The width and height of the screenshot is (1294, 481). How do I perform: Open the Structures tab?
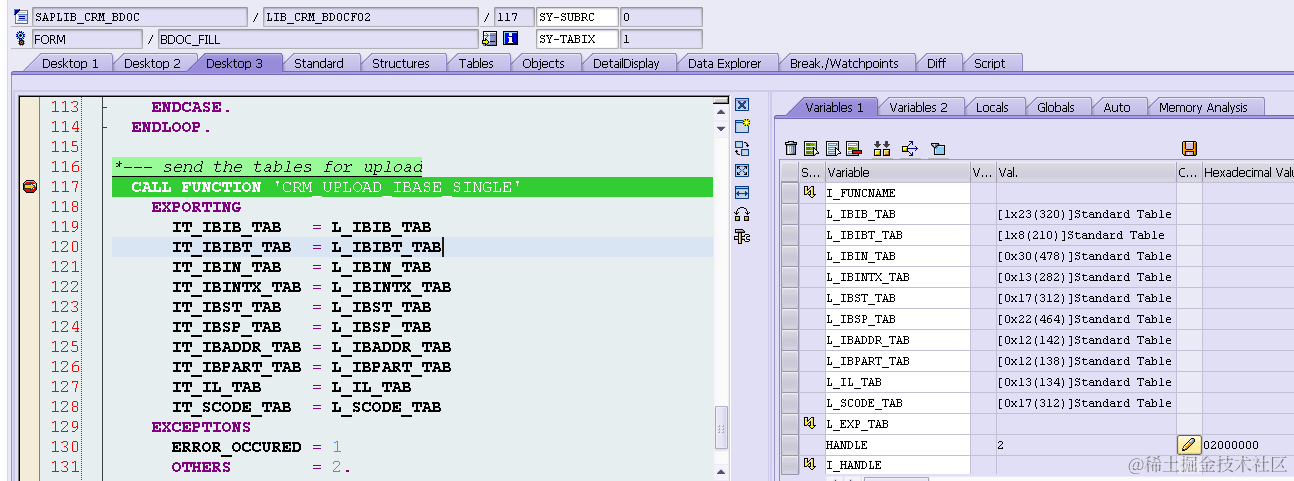pos(400,63)
